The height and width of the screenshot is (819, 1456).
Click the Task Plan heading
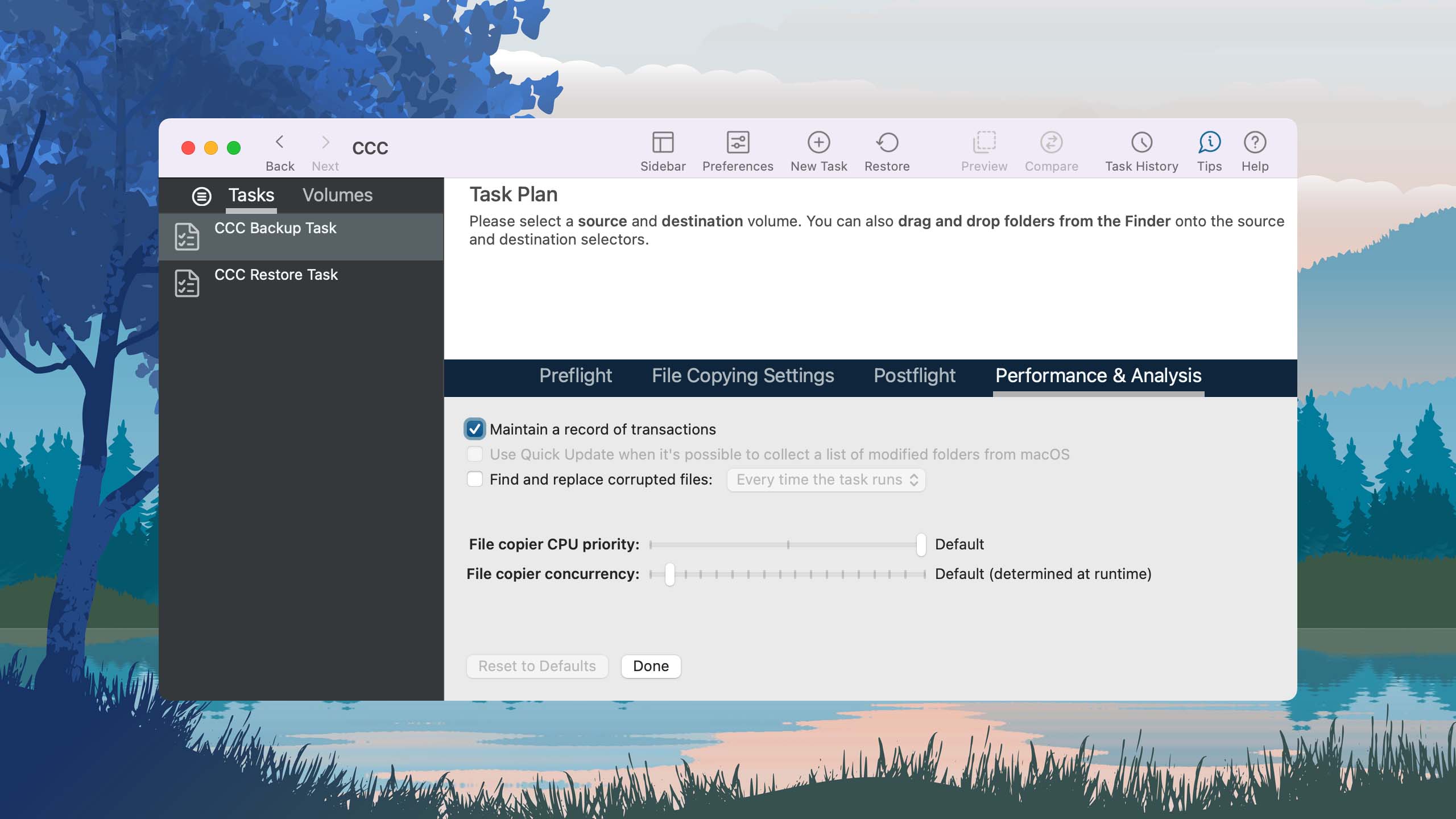(513, 195)
